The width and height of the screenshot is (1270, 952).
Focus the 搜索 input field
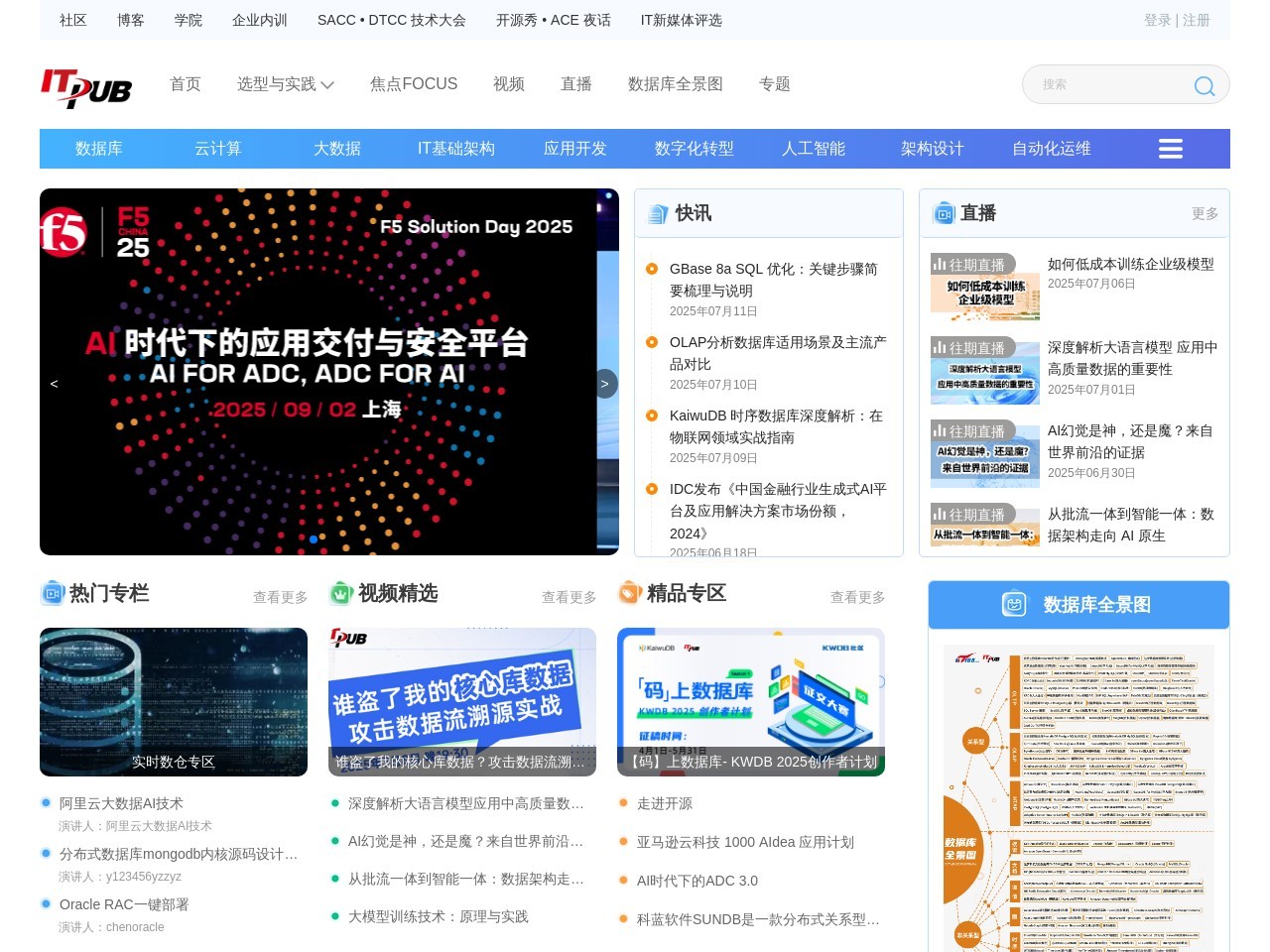point(1111,84)
